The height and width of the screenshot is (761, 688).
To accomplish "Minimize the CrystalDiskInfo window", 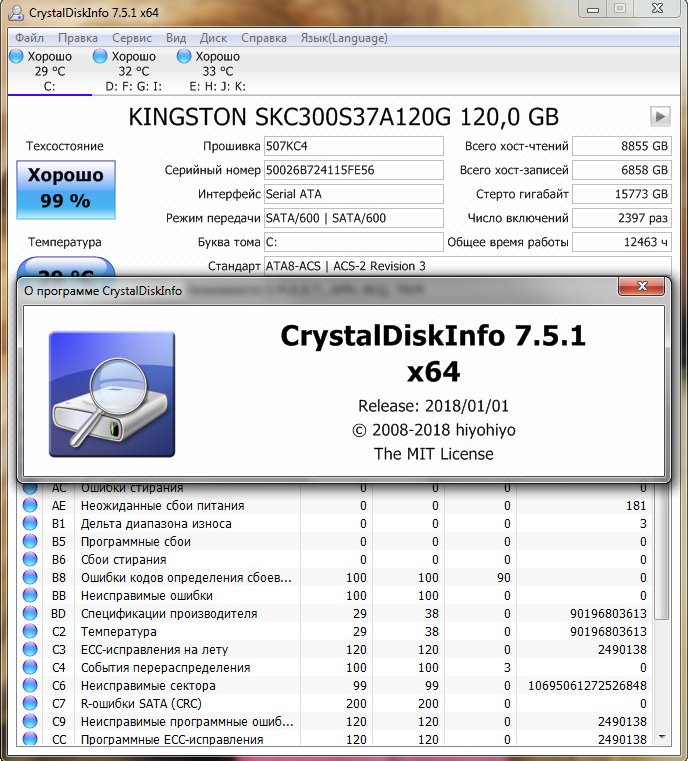I will [x=592, y=9].
